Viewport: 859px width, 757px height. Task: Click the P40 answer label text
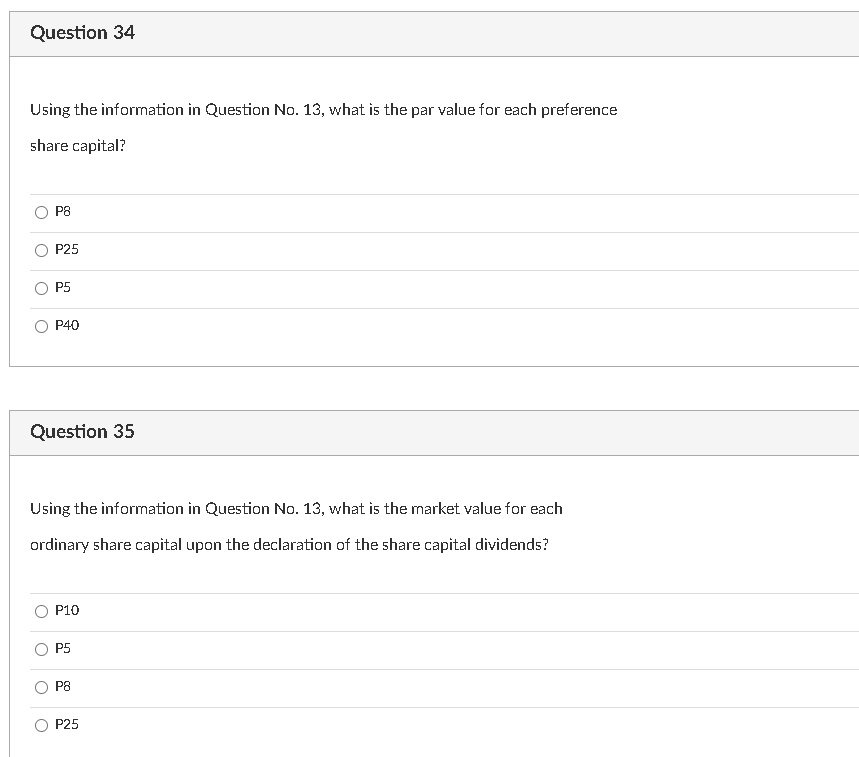[65, 325]
